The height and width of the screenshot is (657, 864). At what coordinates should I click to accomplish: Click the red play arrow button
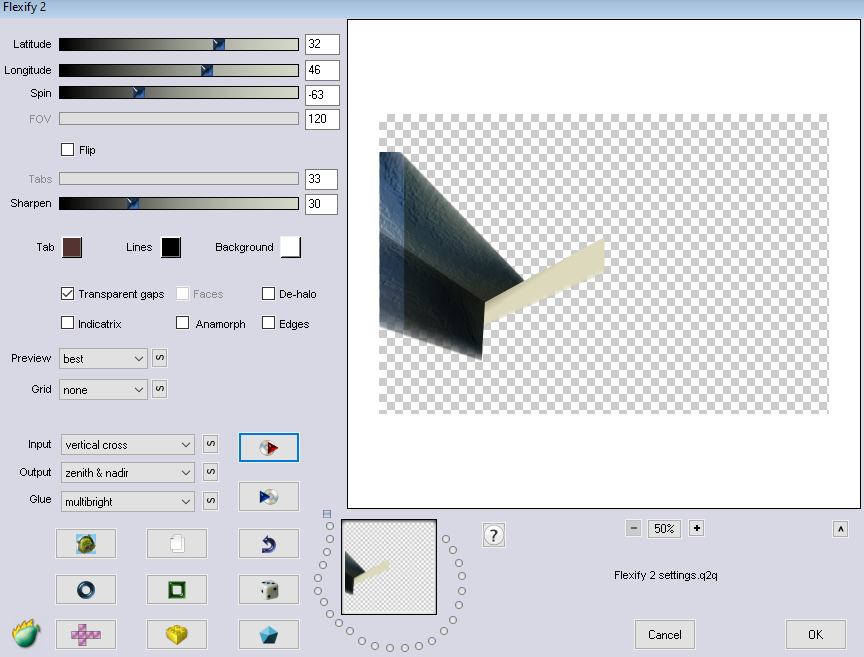coord(268,447)
